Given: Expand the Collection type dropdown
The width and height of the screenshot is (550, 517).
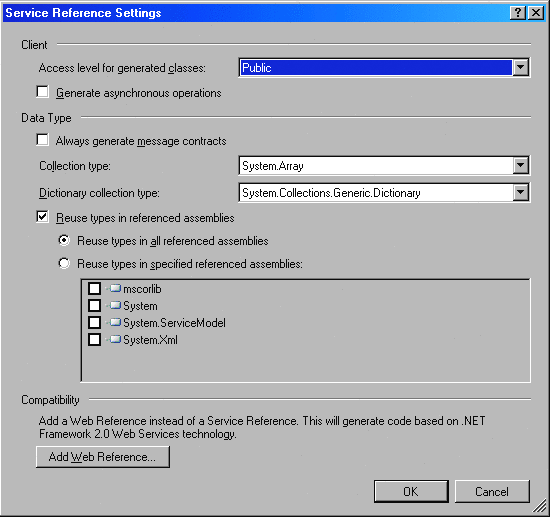Looking at the screenshot, I should point(521,165).
